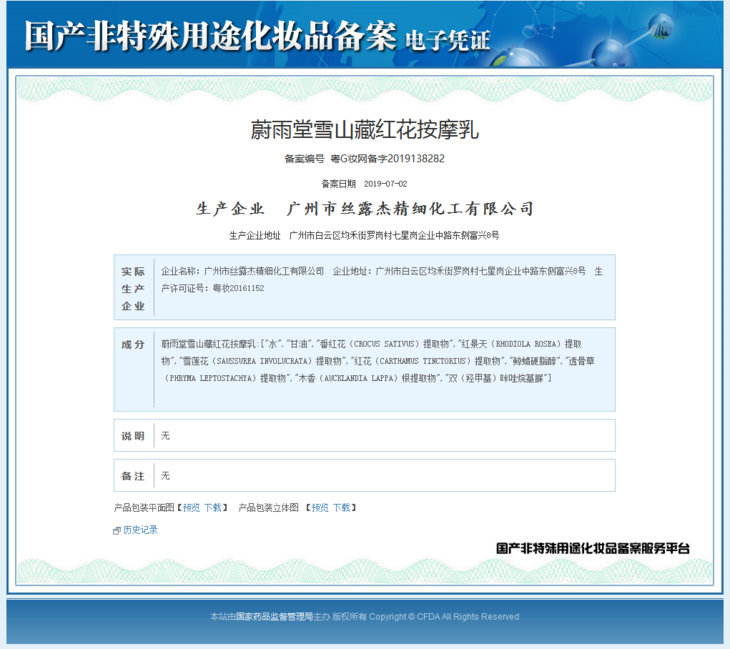Click the 说明 field showing 无
This screenshot has height=649, width=730.
[x=166, y=436]
